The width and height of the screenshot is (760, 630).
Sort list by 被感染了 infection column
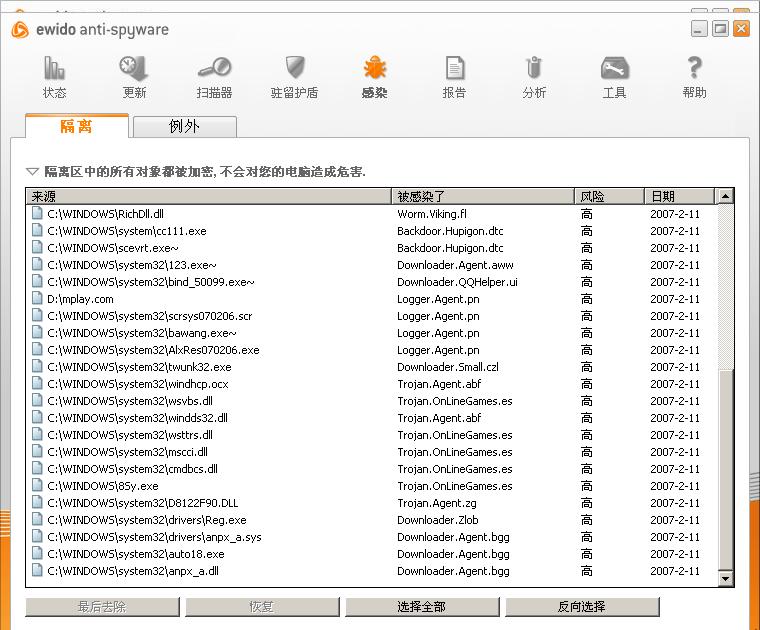click(x=483, y=196)
